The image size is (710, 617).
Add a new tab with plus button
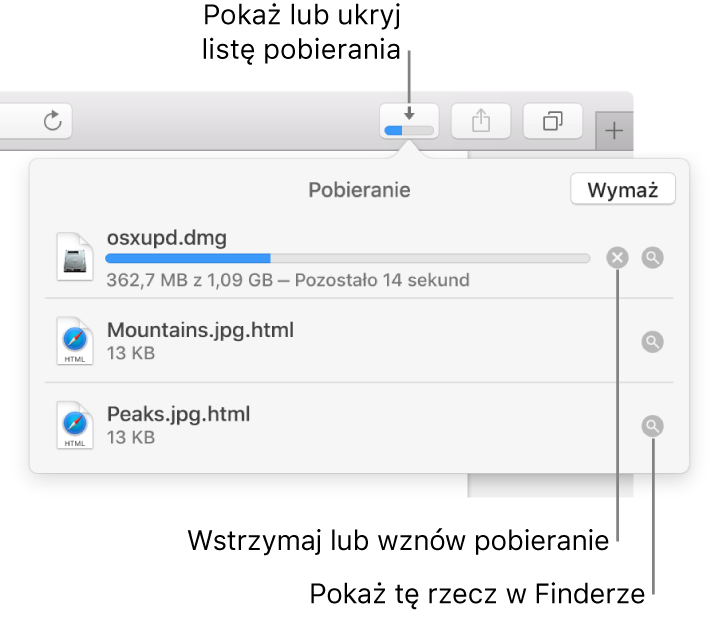click(614, 131)
